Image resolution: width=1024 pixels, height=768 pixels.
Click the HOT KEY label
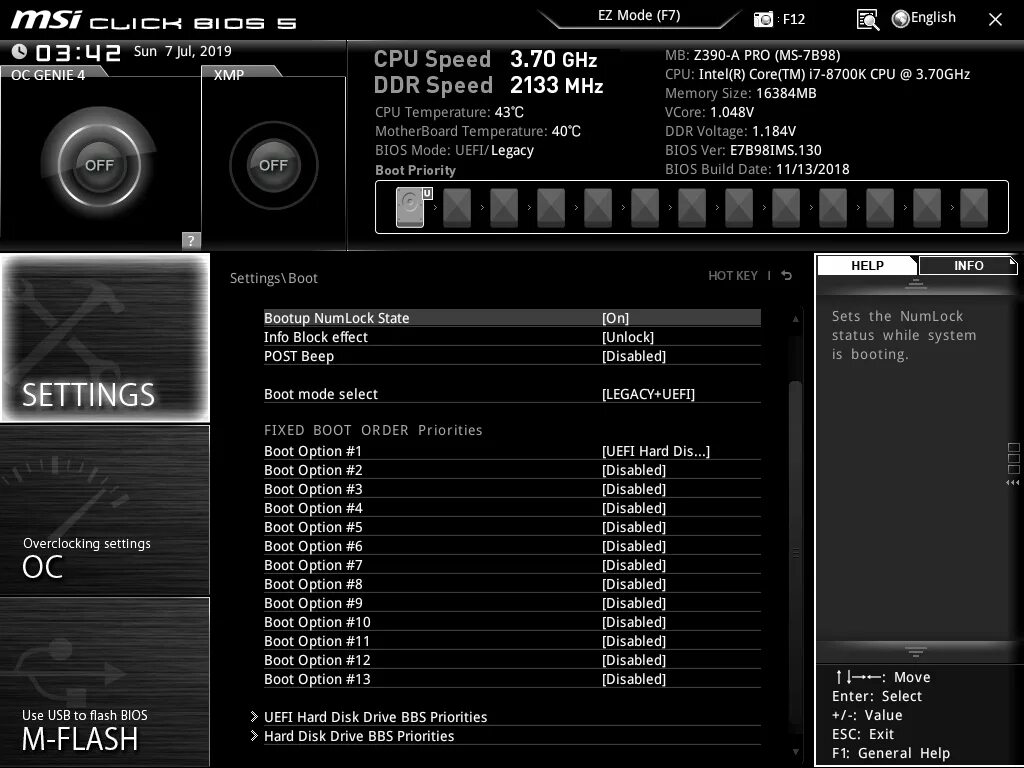click(x=733, y=276)
